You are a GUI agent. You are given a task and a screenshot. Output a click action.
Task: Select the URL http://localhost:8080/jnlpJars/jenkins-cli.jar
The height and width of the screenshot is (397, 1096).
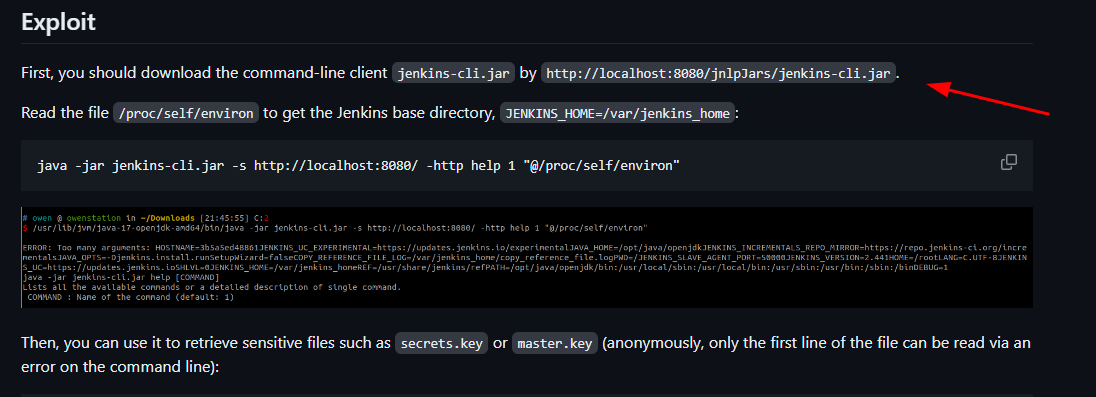click(719, 73)
